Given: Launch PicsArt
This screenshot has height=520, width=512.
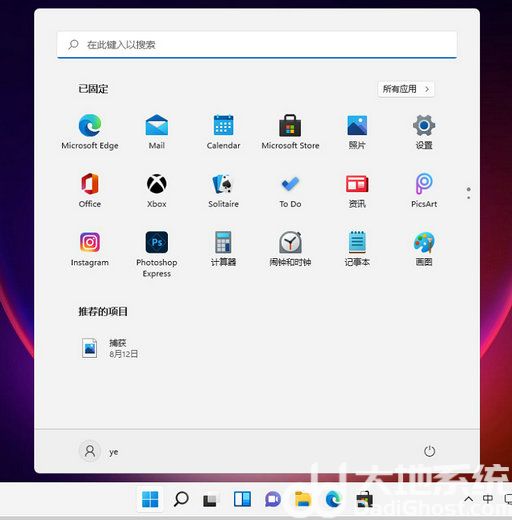Looking at the screenshot, I should pyautogui.click(x=424, y=190).
